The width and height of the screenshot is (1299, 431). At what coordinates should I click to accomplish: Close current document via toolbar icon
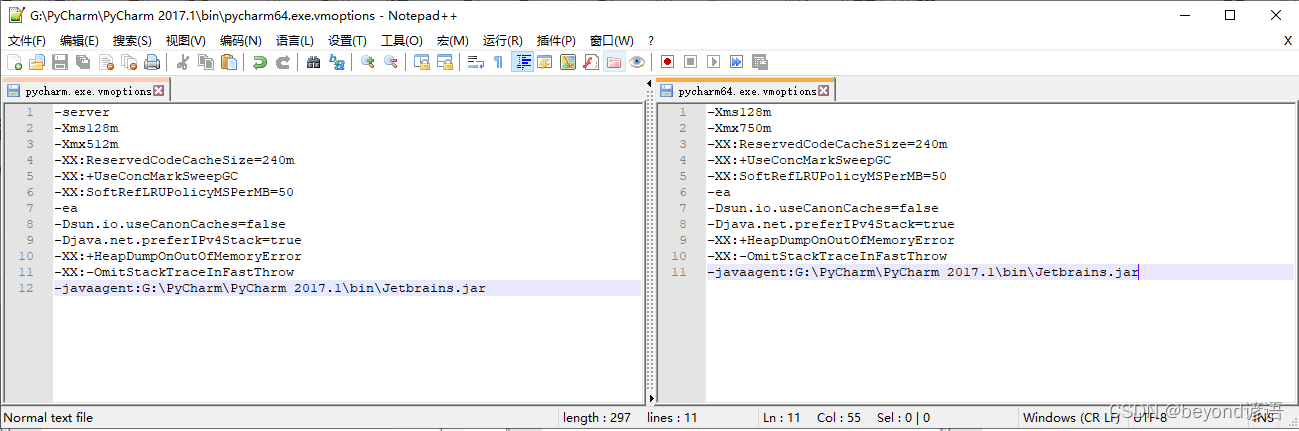pyautogui.click(x=106, y=62)
